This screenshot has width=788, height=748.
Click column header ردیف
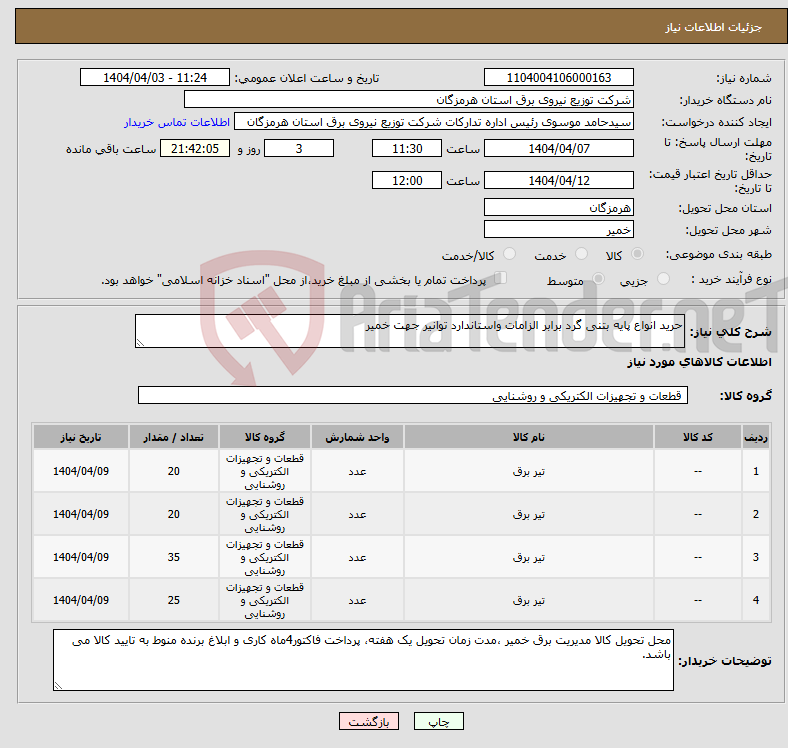(755, 437)
